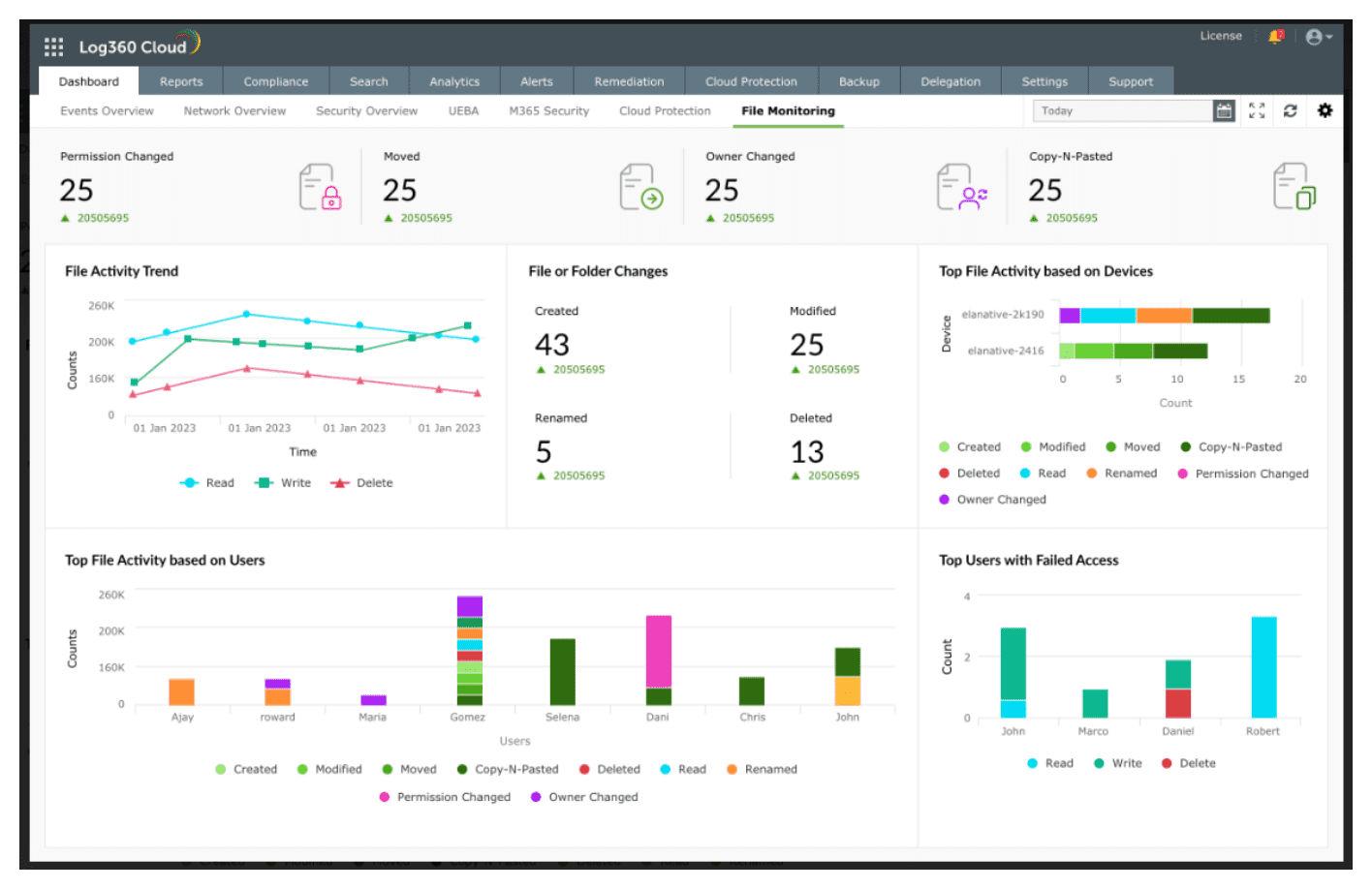Click the Copy-N-Pasted file-copy icon

1294,187
